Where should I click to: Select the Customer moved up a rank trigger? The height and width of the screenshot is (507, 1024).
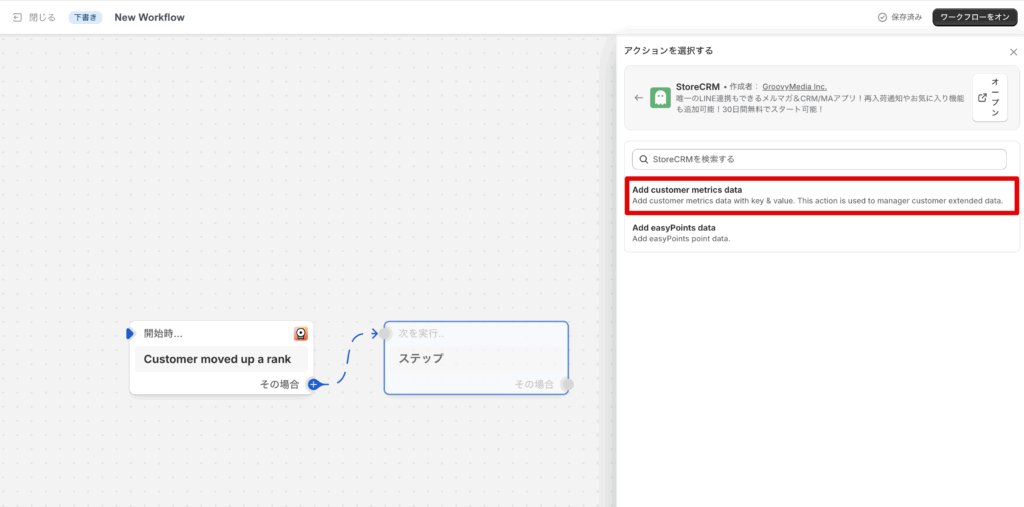[221, 359]
